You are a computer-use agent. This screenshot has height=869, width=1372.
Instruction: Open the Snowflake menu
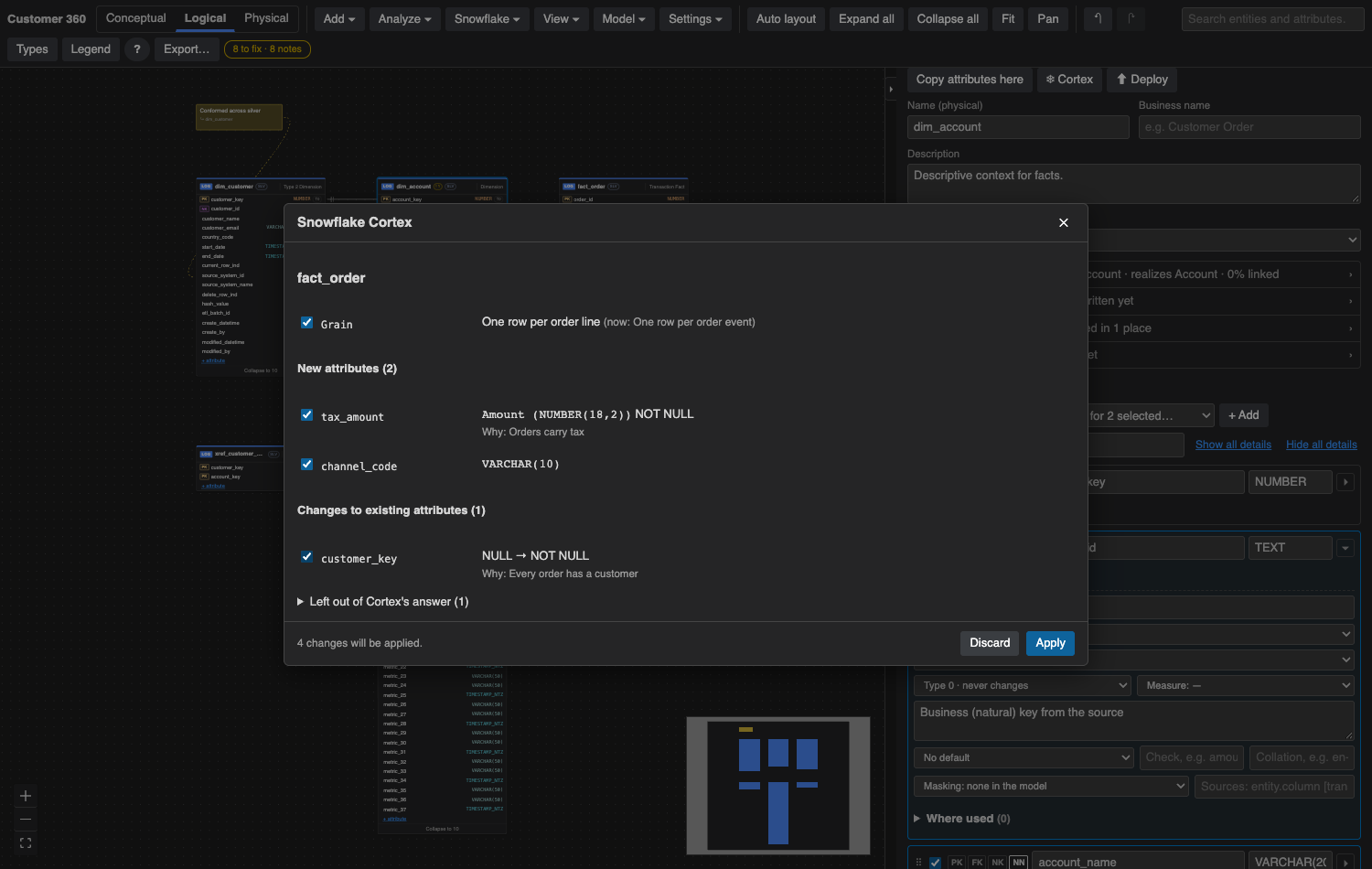pos(488,18)
